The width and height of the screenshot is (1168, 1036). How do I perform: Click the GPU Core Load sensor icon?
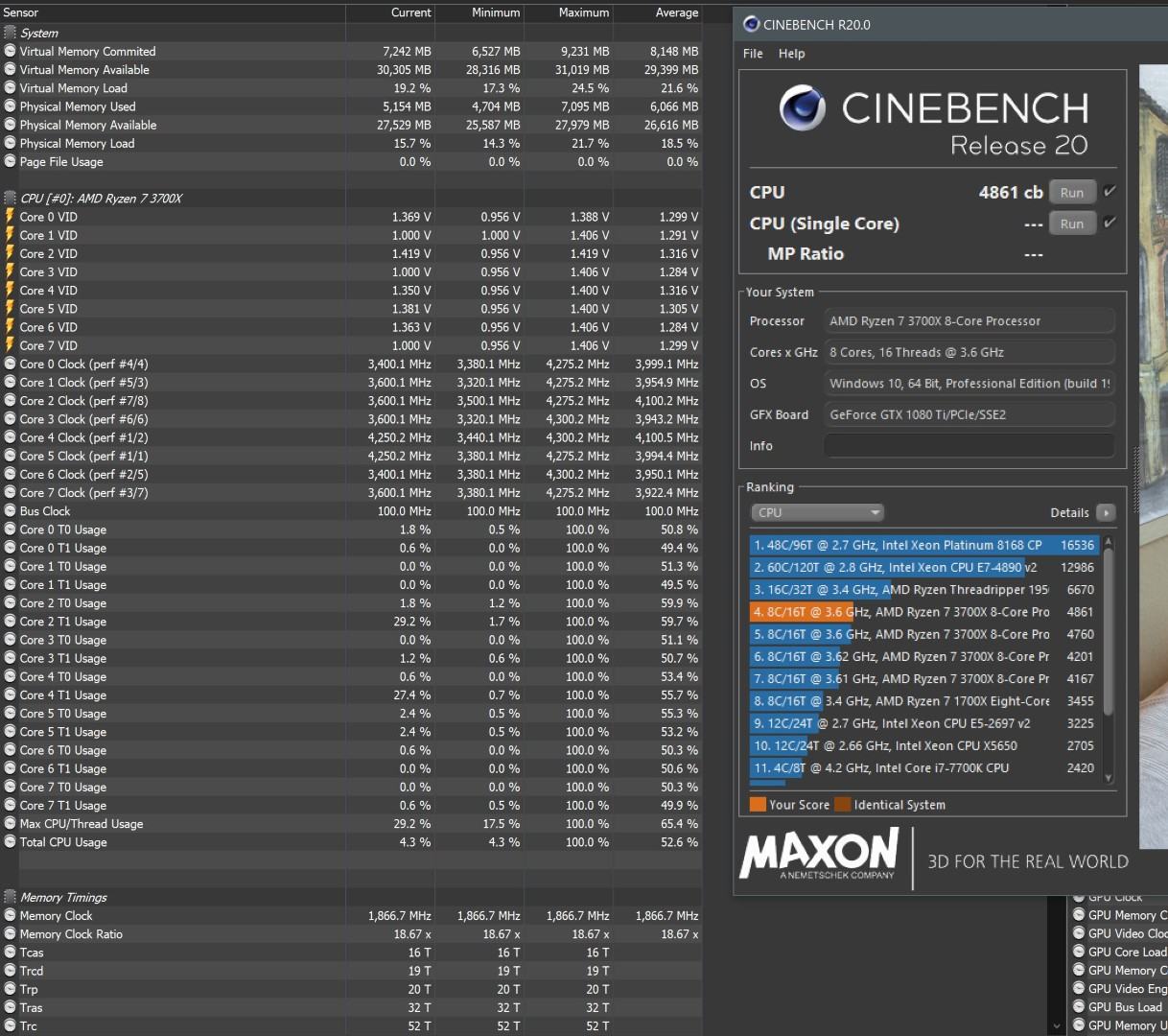(x=1079, y=952)
